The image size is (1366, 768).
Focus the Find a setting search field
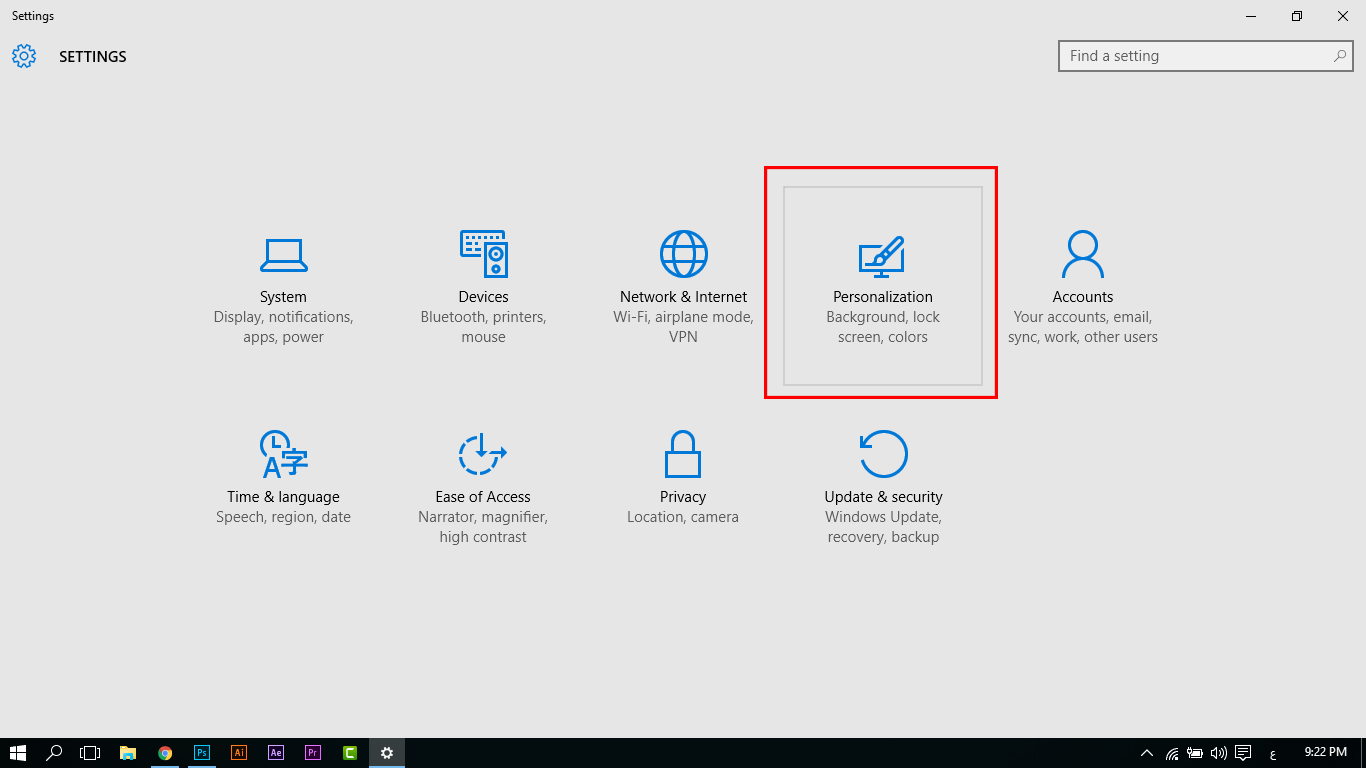[1206, 56]
